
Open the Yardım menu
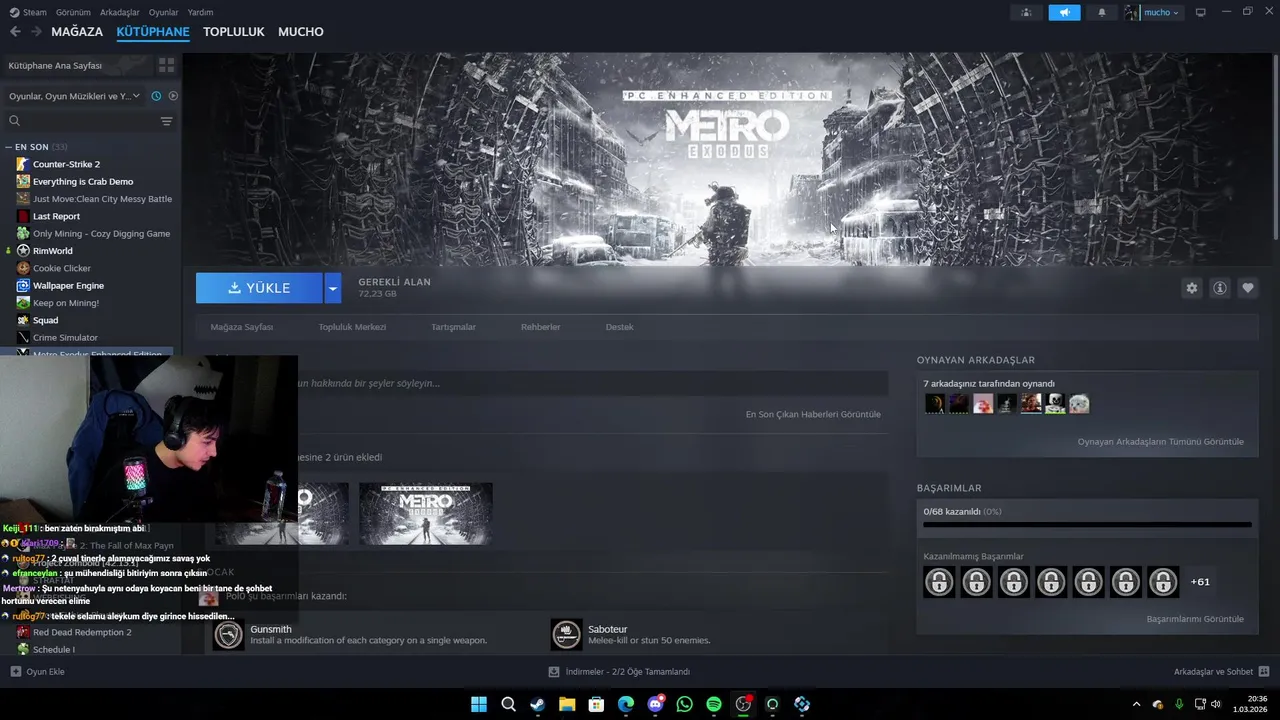point(200,12)
